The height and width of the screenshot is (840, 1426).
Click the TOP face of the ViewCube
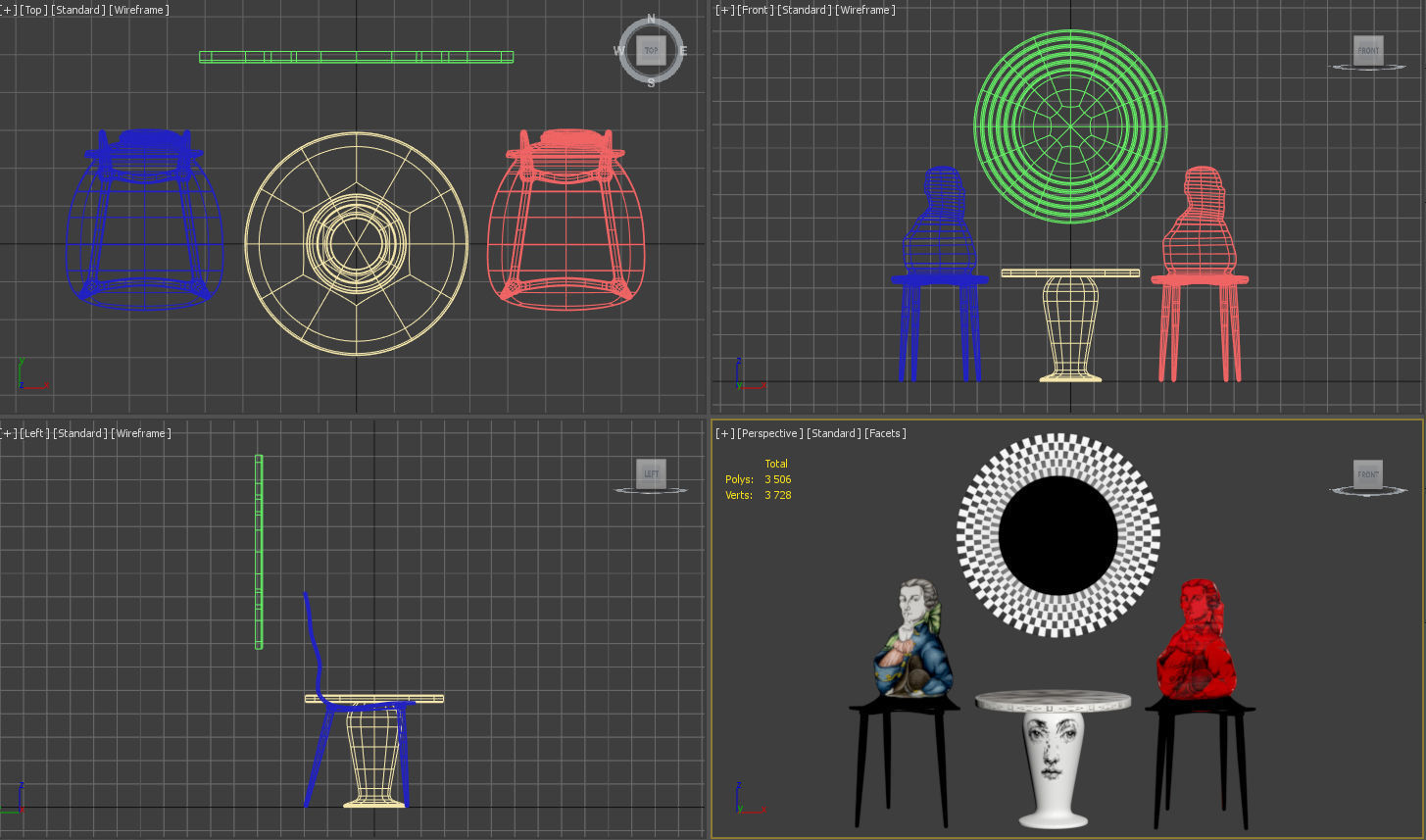tap(651, 50)
